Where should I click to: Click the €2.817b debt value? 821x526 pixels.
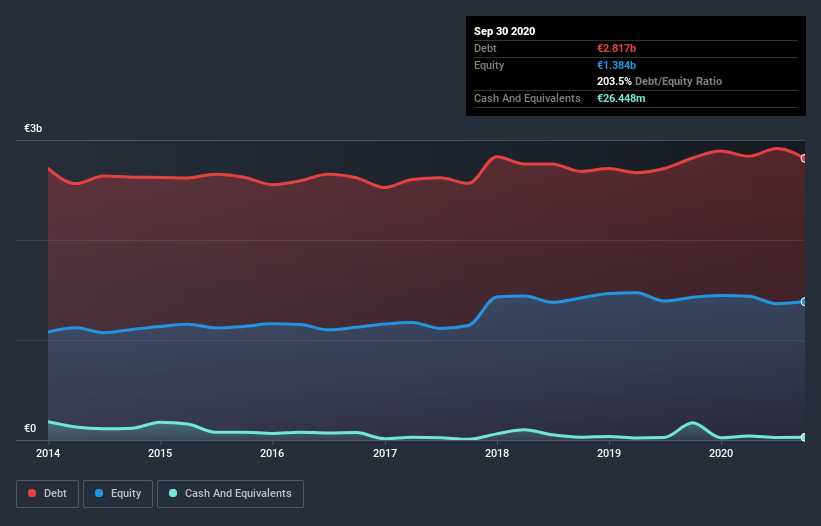[616, 48]
